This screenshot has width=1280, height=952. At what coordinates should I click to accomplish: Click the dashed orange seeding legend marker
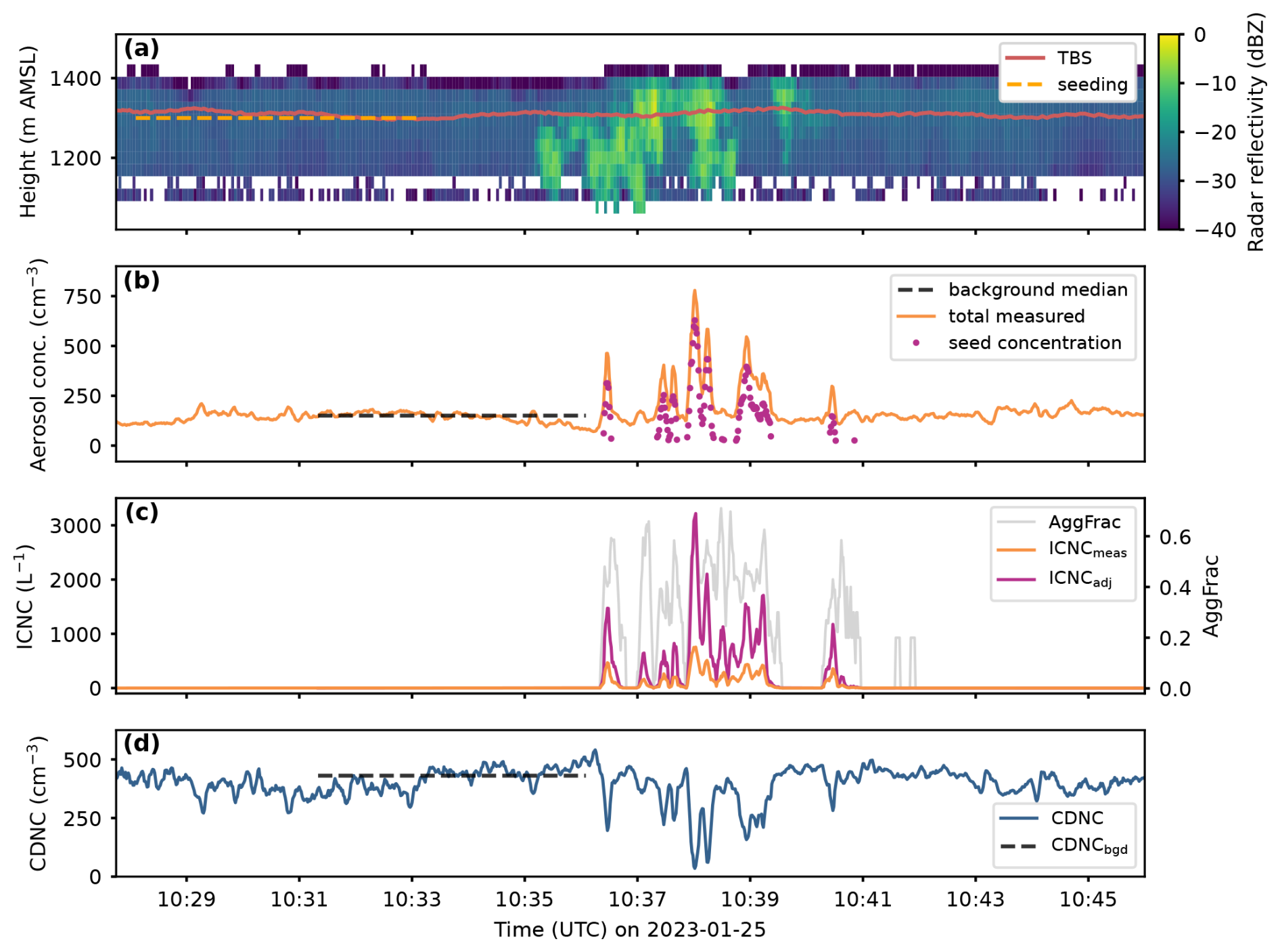tap(1024, 85)
